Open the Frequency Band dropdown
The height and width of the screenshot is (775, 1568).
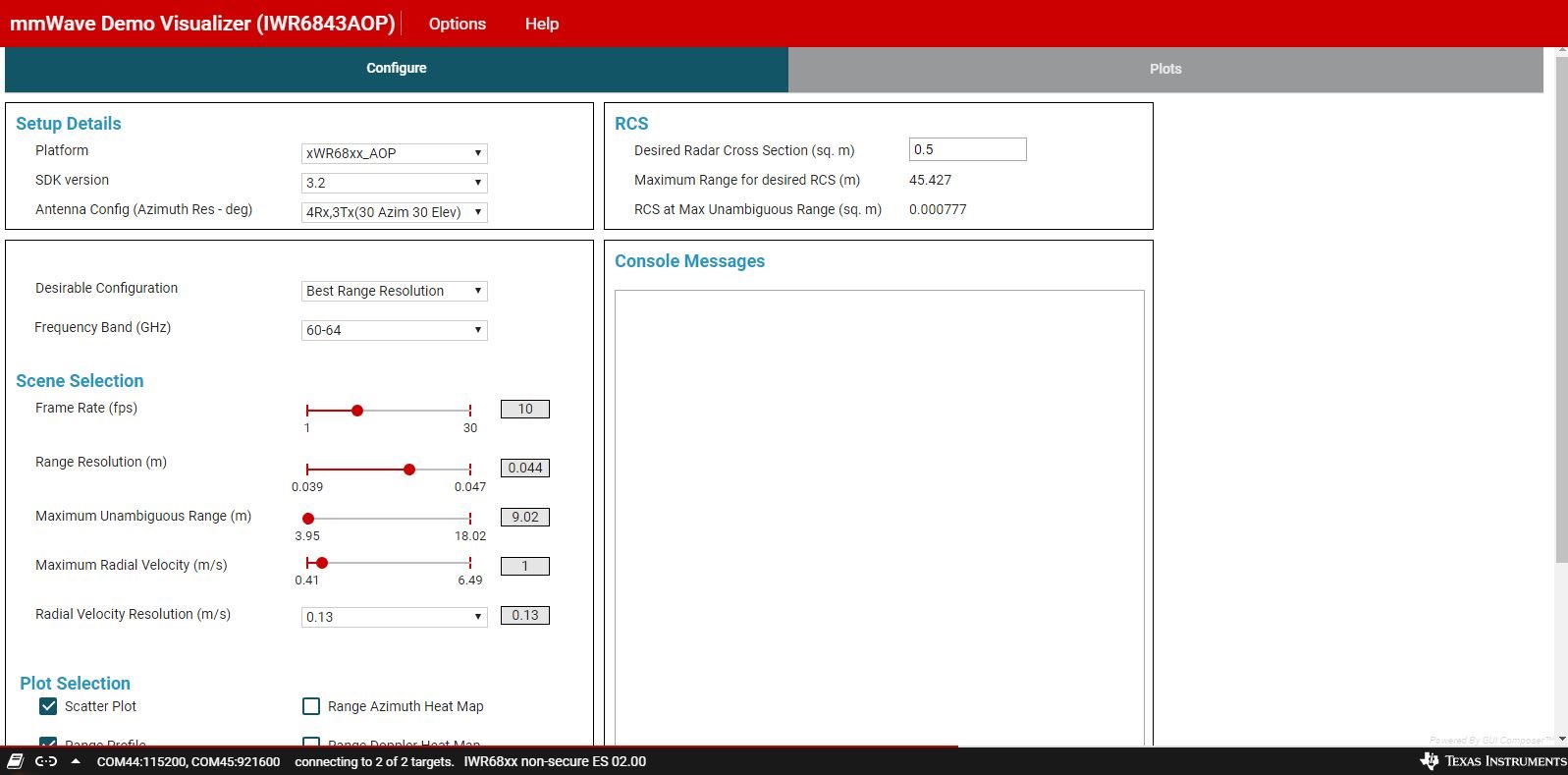395,330
